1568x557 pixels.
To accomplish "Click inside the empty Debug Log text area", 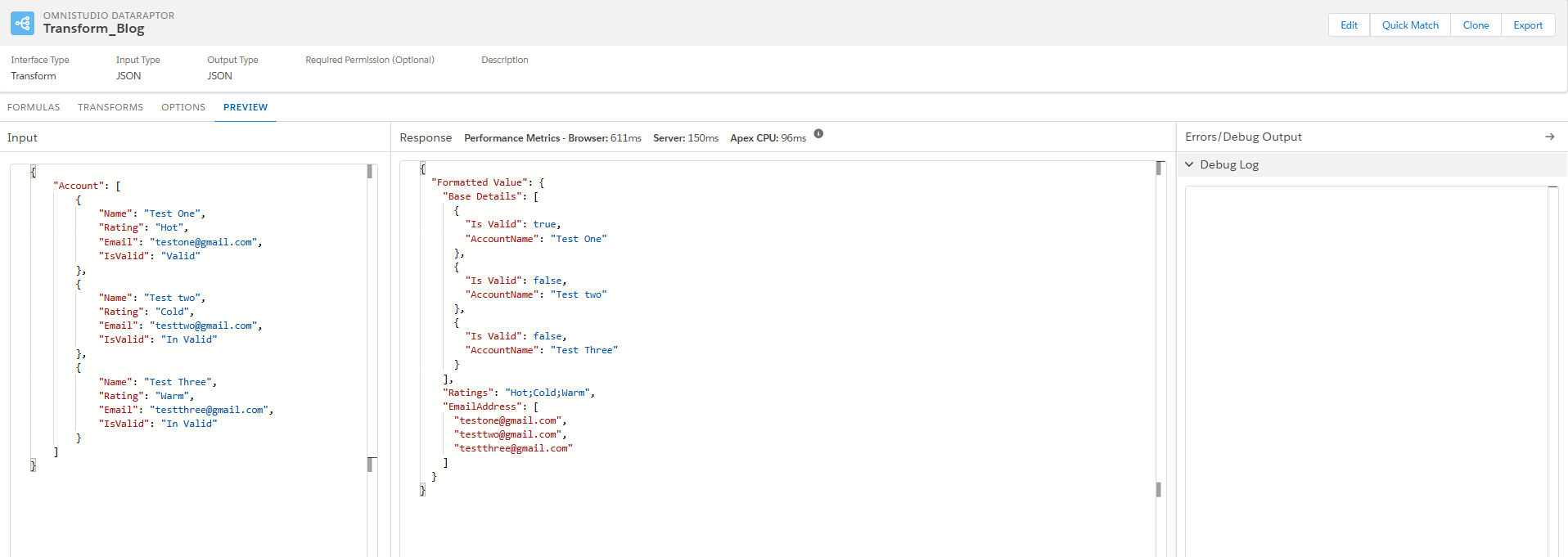I will pyautogui.click(x=1367, y=368).
